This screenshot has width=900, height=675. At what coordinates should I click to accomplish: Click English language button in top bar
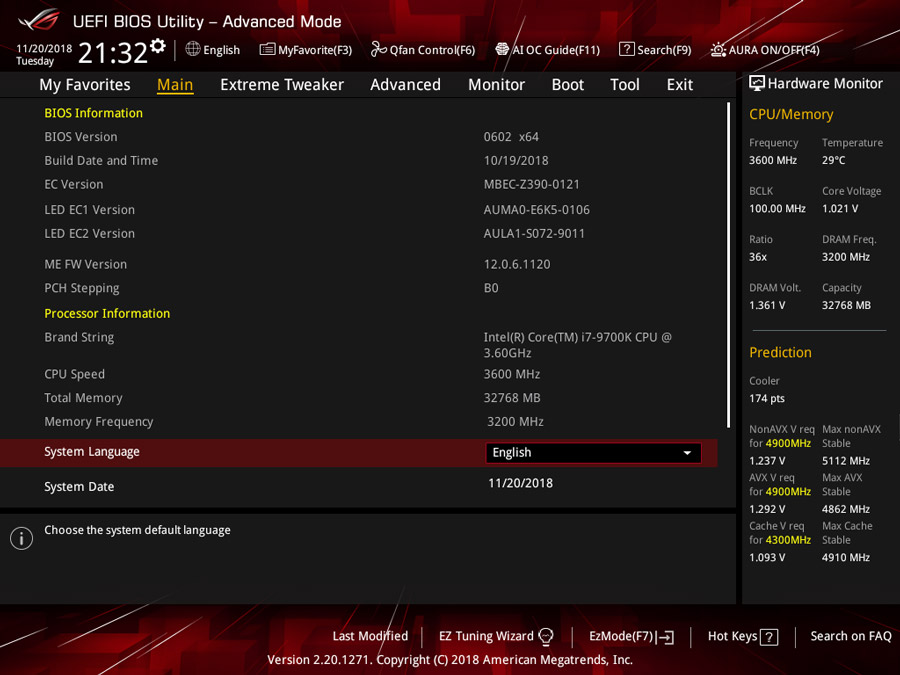coord(213,50)
